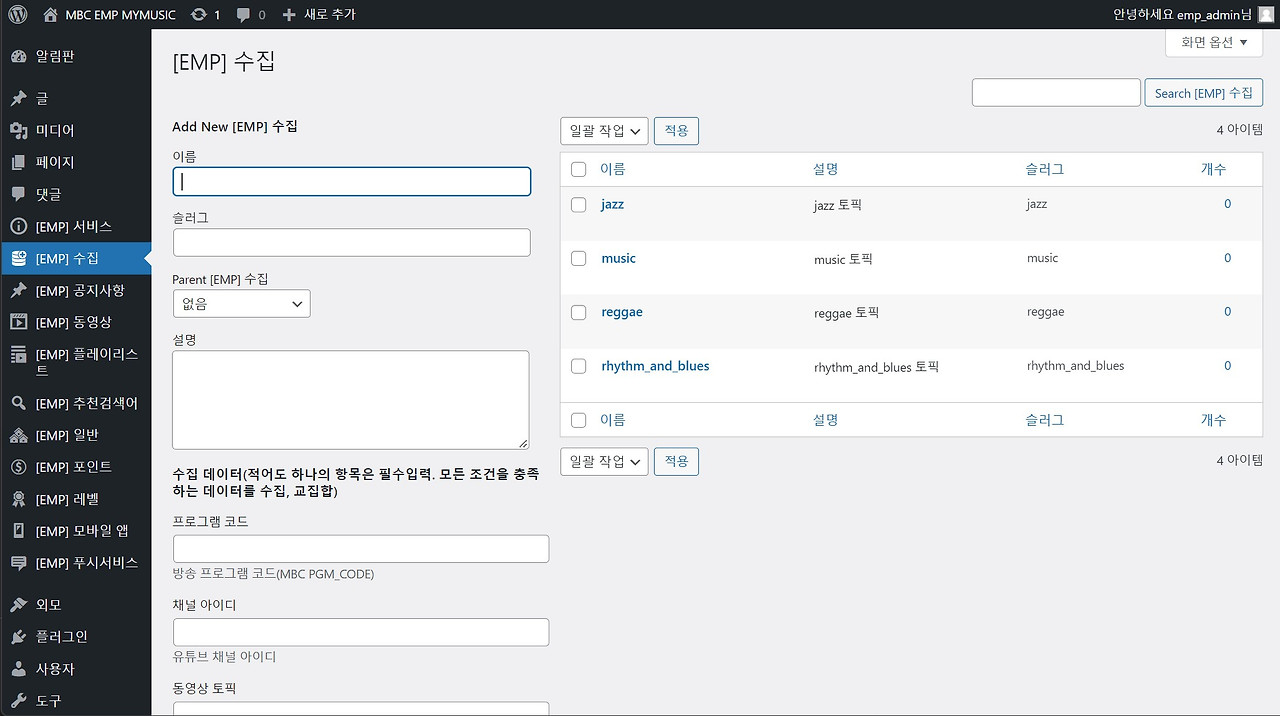Click the top 적용 button
This screenshot has height=716, width=1280.
coord(676,131)
